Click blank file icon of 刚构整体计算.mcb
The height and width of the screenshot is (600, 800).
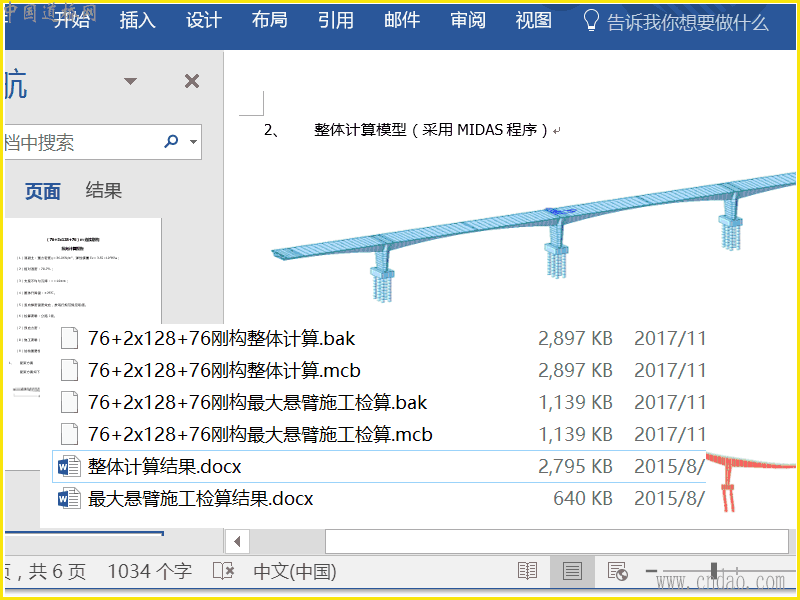coord(69,370)
